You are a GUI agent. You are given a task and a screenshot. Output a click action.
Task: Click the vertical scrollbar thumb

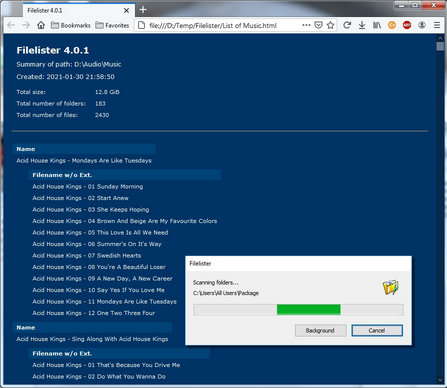click(x=440, y=46)
